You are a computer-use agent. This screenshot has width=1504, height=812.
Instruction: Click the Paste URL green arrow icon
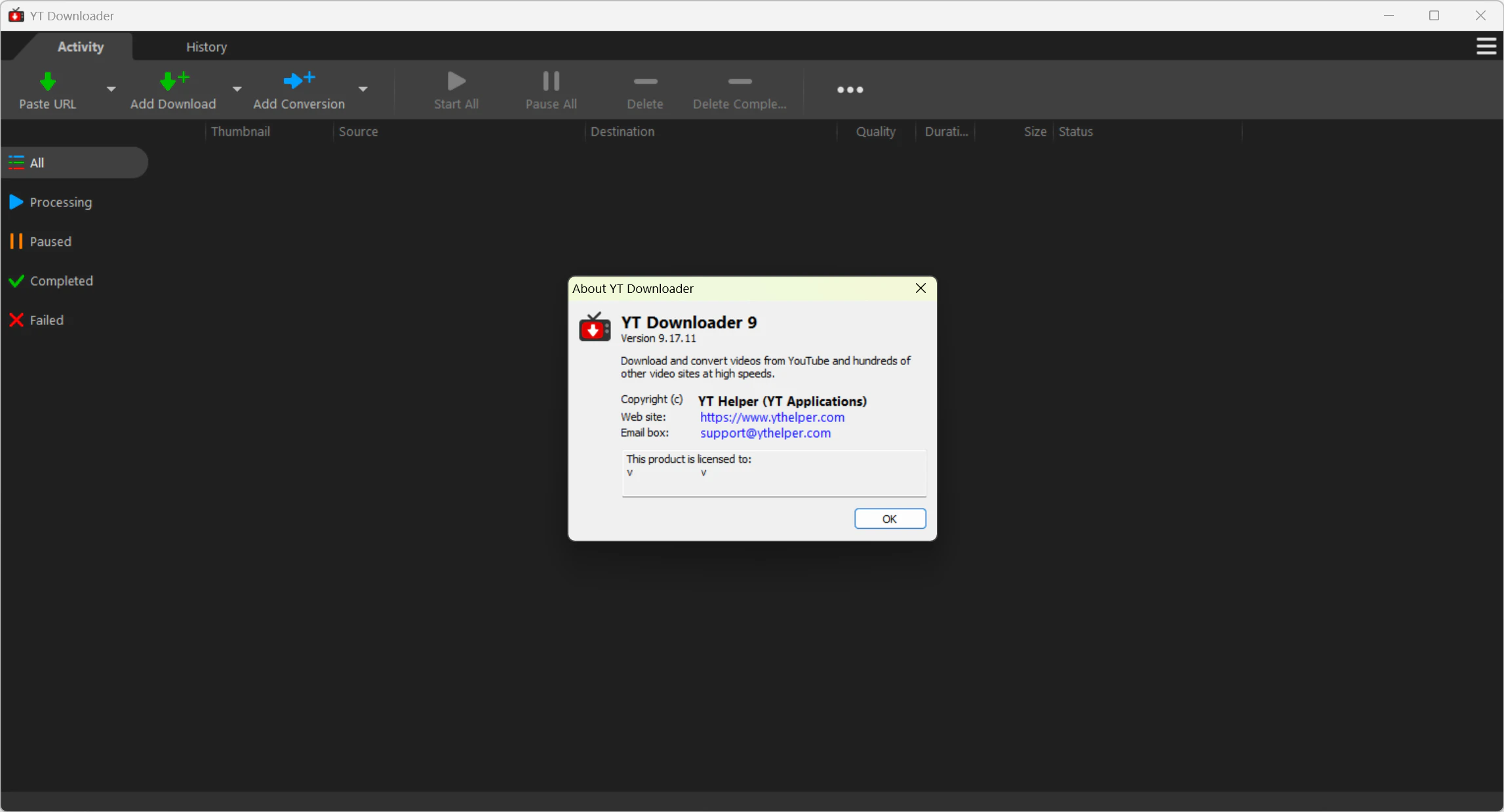[47, 82]
